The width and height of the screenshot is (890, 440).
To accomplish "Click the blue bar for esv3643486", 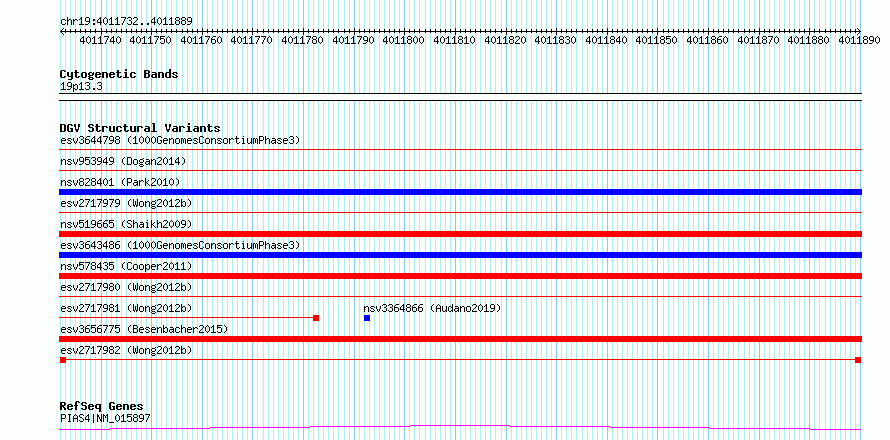I will click(x=460, y=255).
